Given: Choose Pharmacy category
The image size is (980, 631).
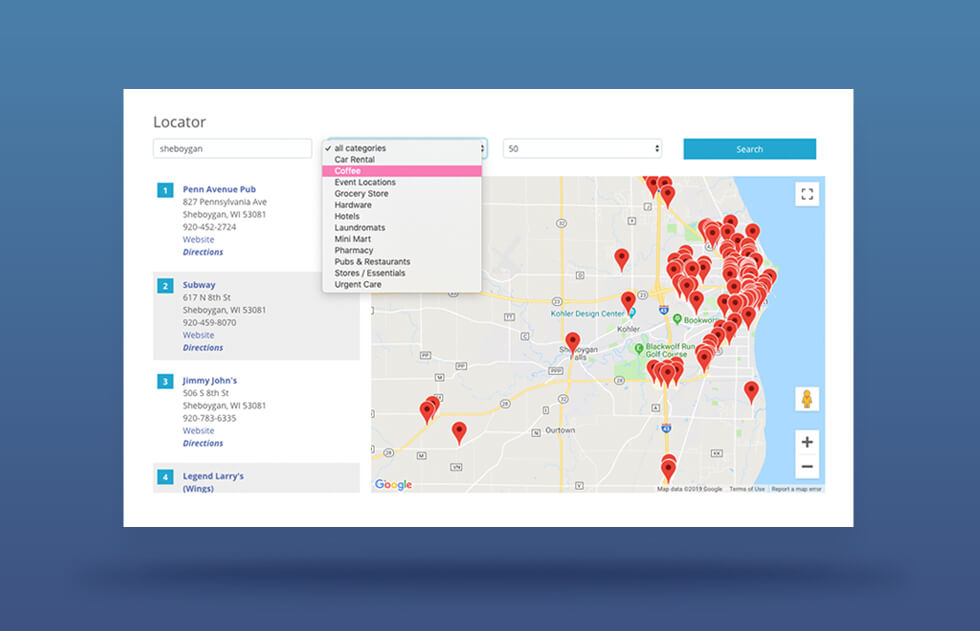Looking at the screenshot, I should (402, 250).
